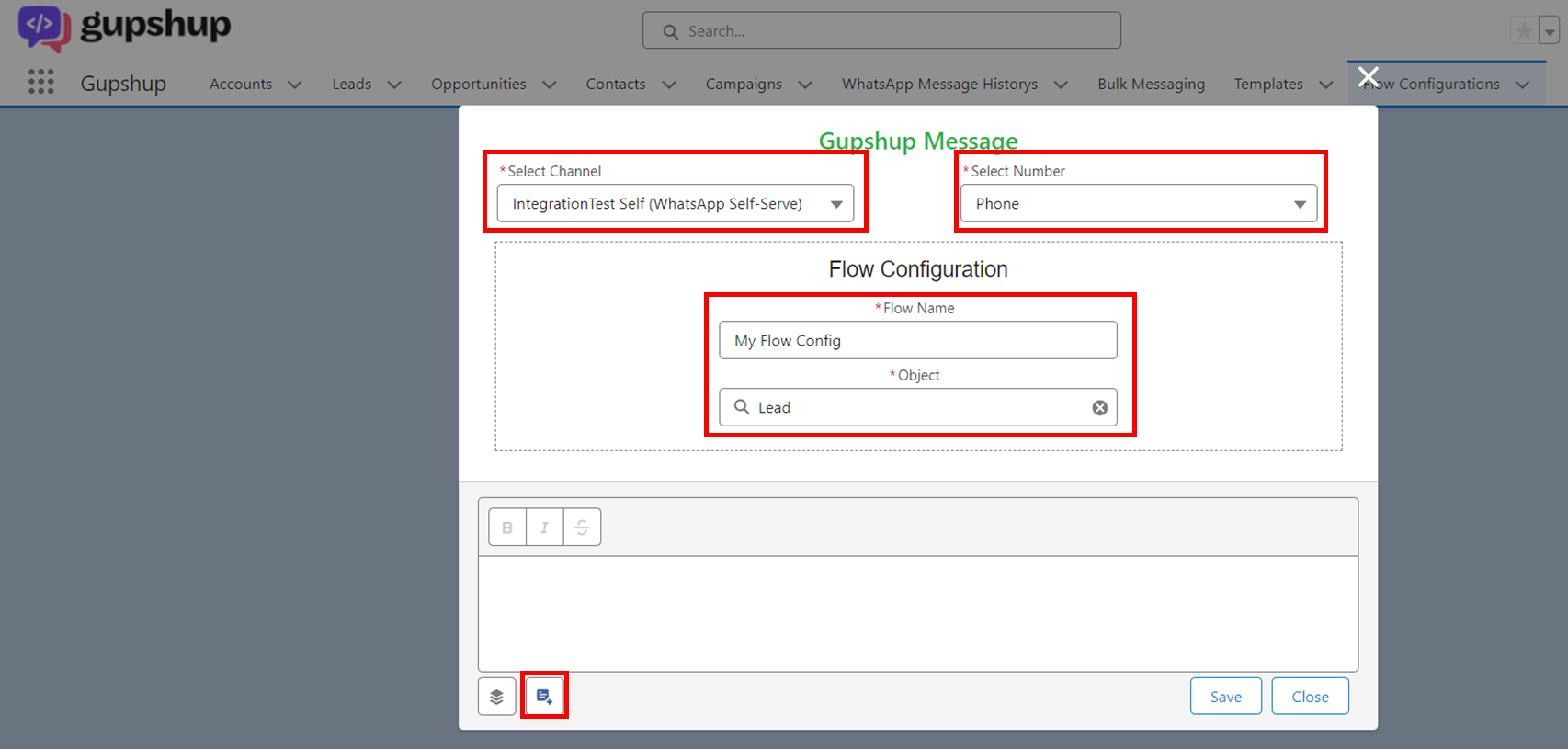Expand WhatsApp Message Historys chevron

click(1061, 85)
